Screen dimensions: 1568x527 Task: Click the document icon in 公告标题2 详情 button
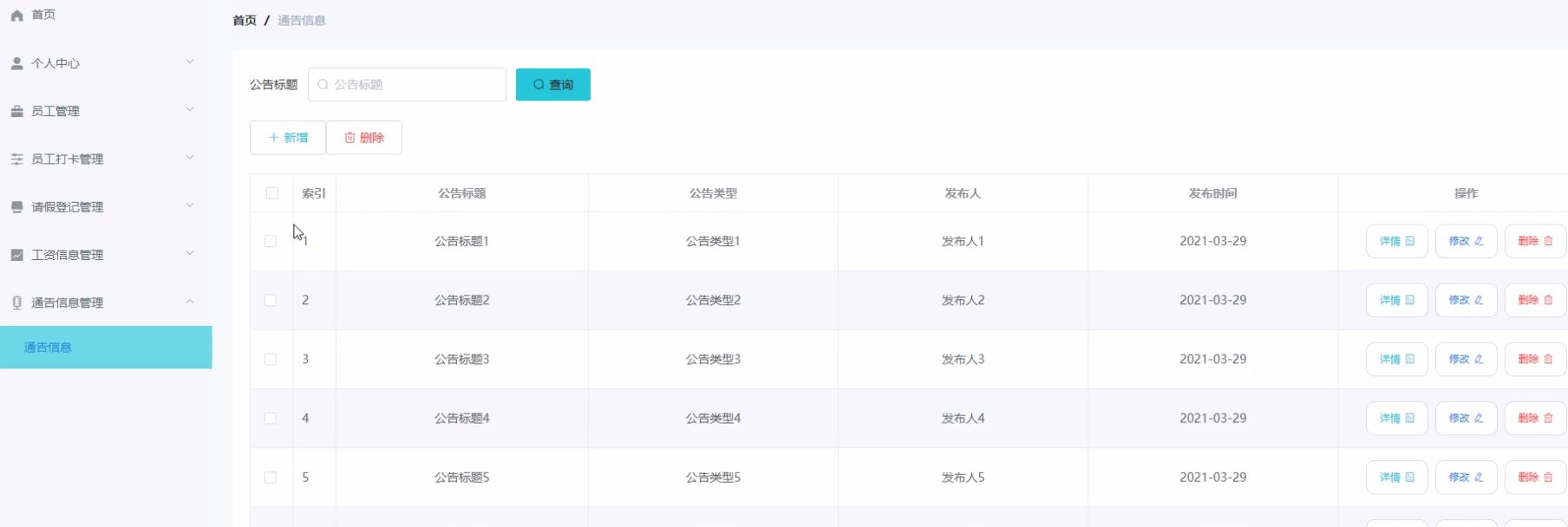tap(1409, 300)
